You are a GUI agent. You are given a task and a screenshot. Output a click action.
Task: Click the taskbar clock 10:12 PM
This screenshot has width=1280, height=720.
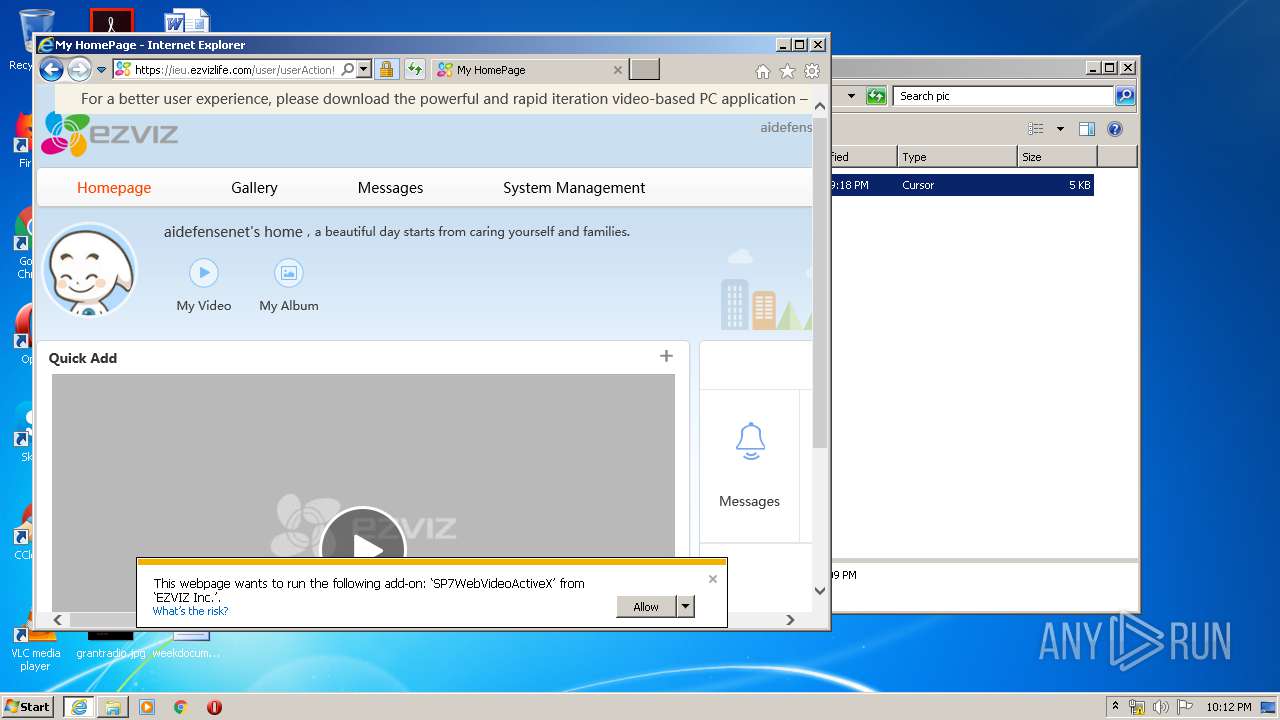[1228, 707]
